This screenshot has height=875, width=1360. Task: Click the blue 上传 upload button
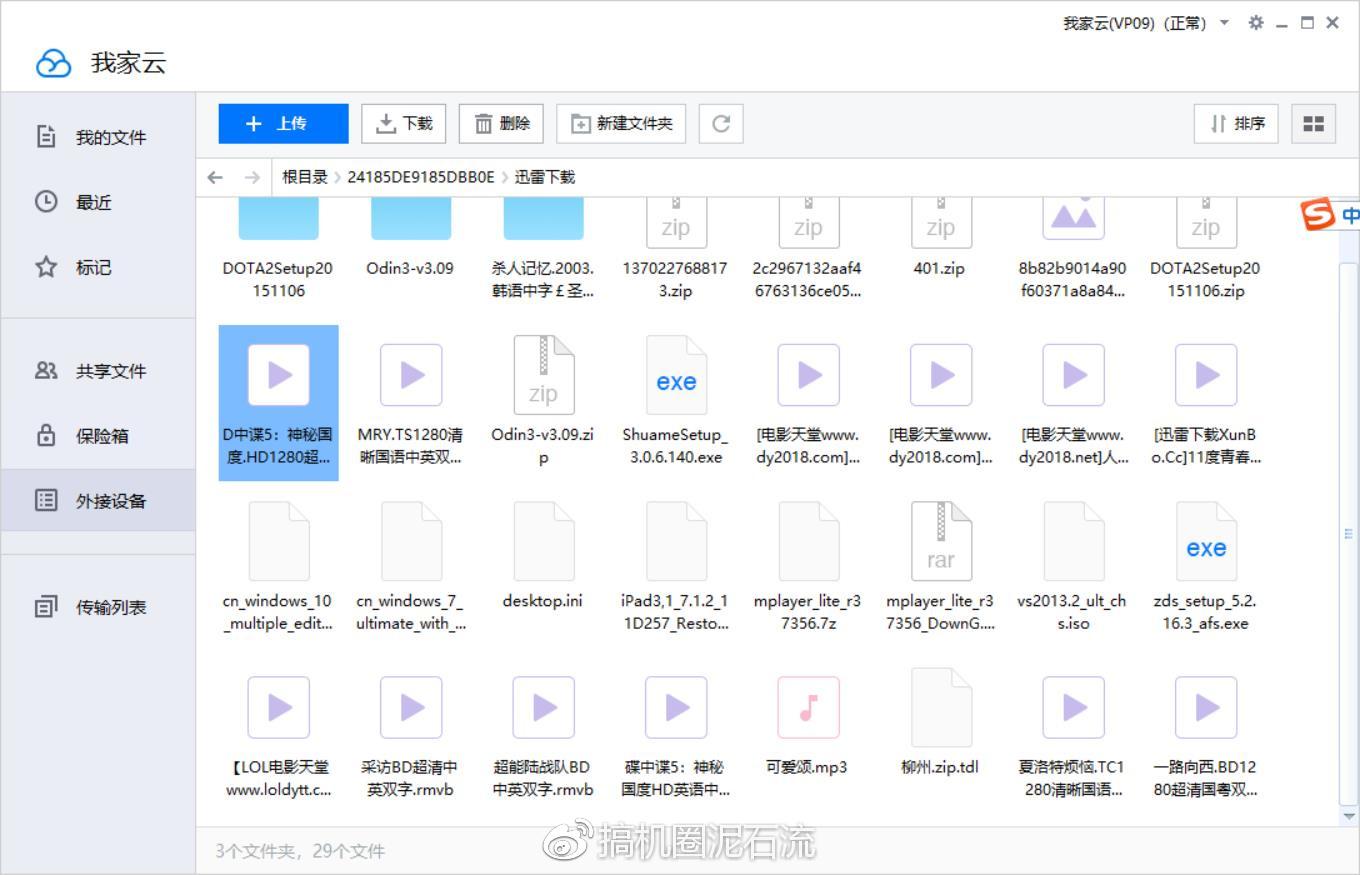pos(283,124)
